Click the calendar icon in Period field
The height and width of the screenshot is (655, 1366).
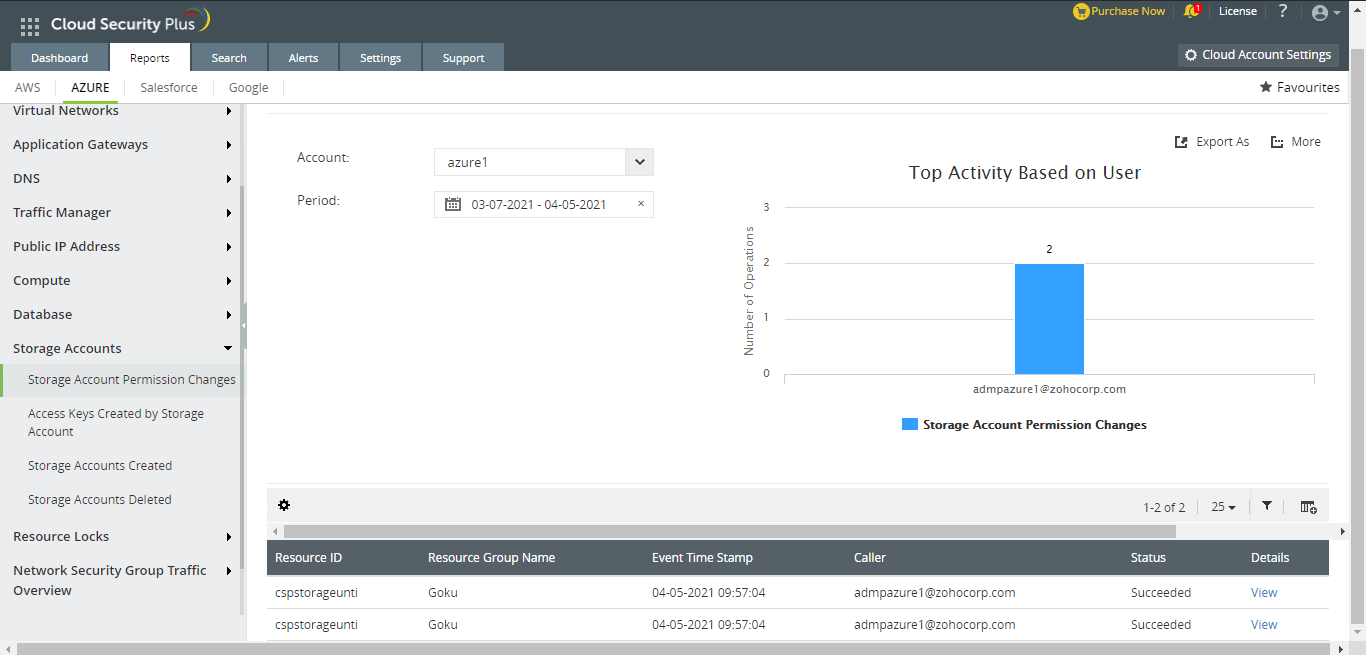point(453,204)
